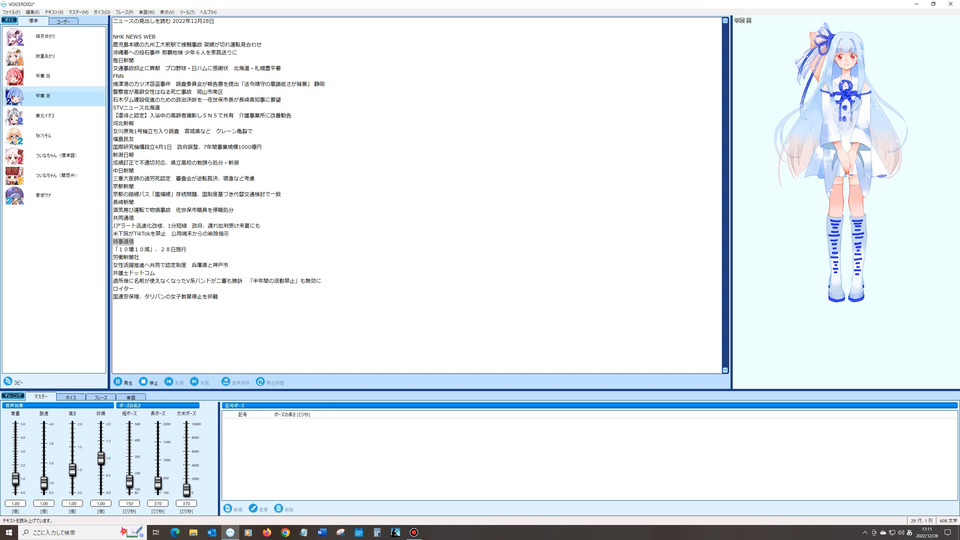Jump to start with 先頭 button
Viewport: 960px width, 540px height.
174,382
